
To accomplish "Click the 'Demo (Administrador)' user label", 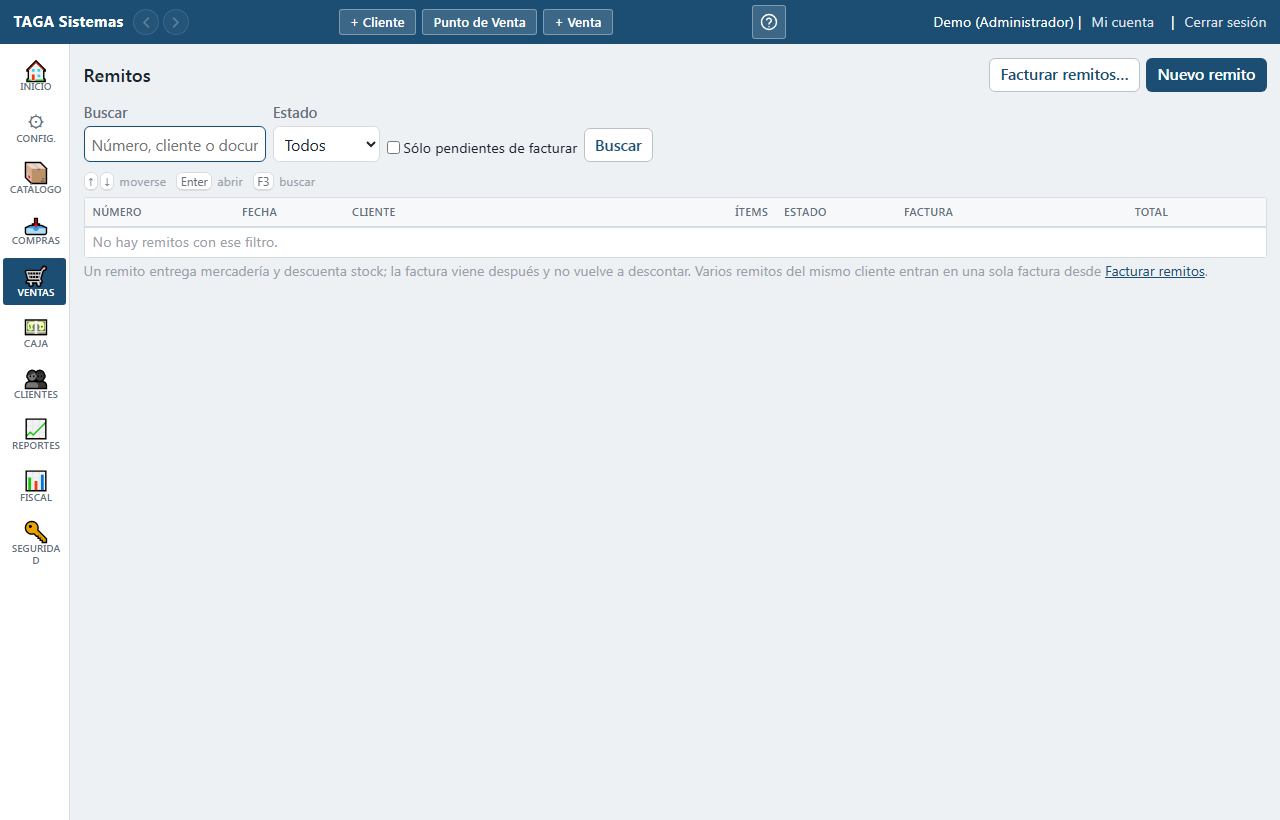I will point(1003,22).
